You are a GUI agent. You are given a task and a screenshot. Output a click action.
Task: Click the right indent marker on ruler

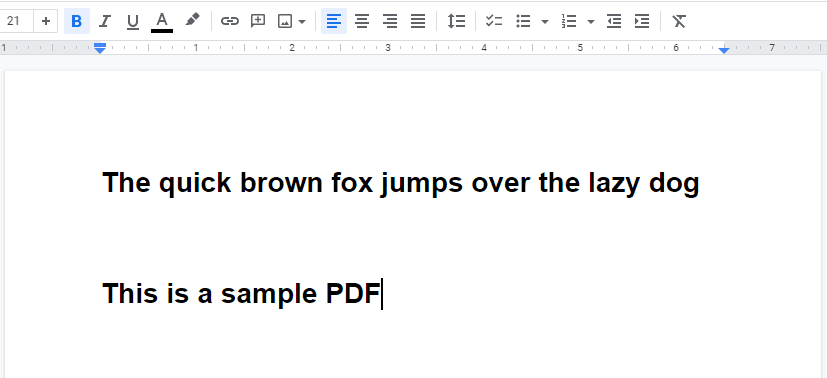tap(724, 50)
